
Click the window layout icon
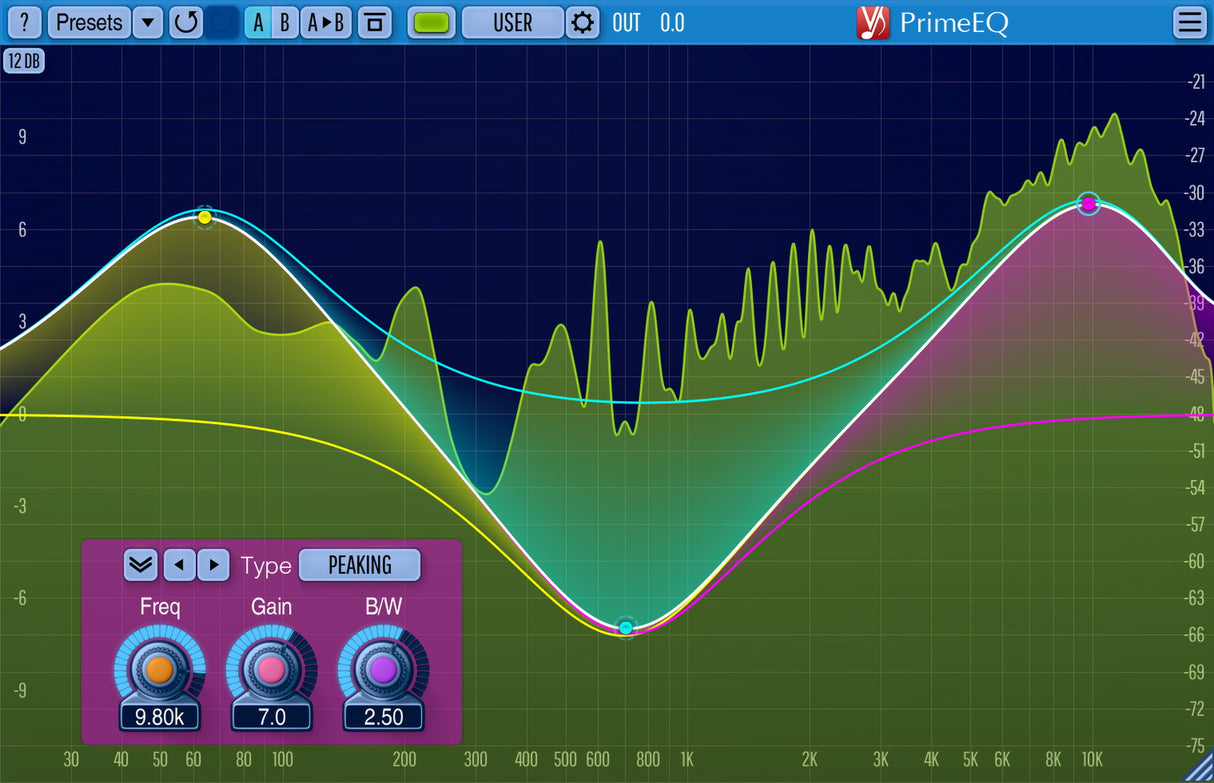pyautogui.click(x=375, y=22)
